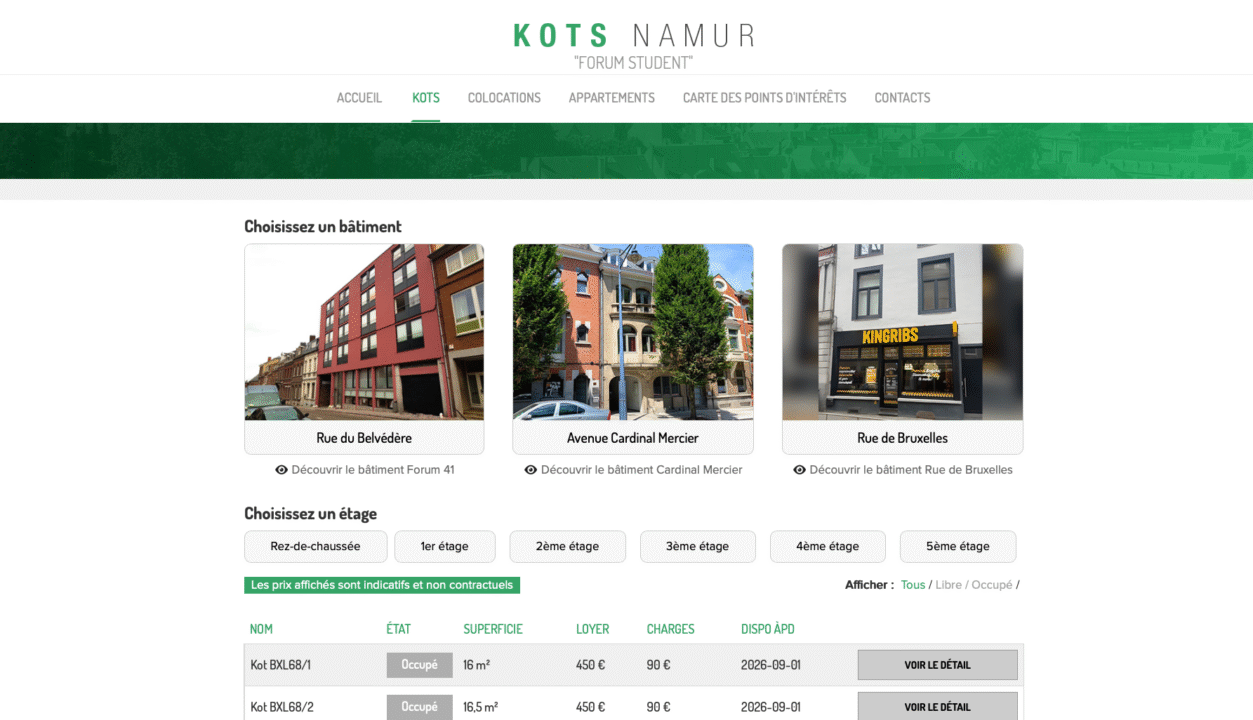Click the eye icon beside Forum 41

point(281,470)
